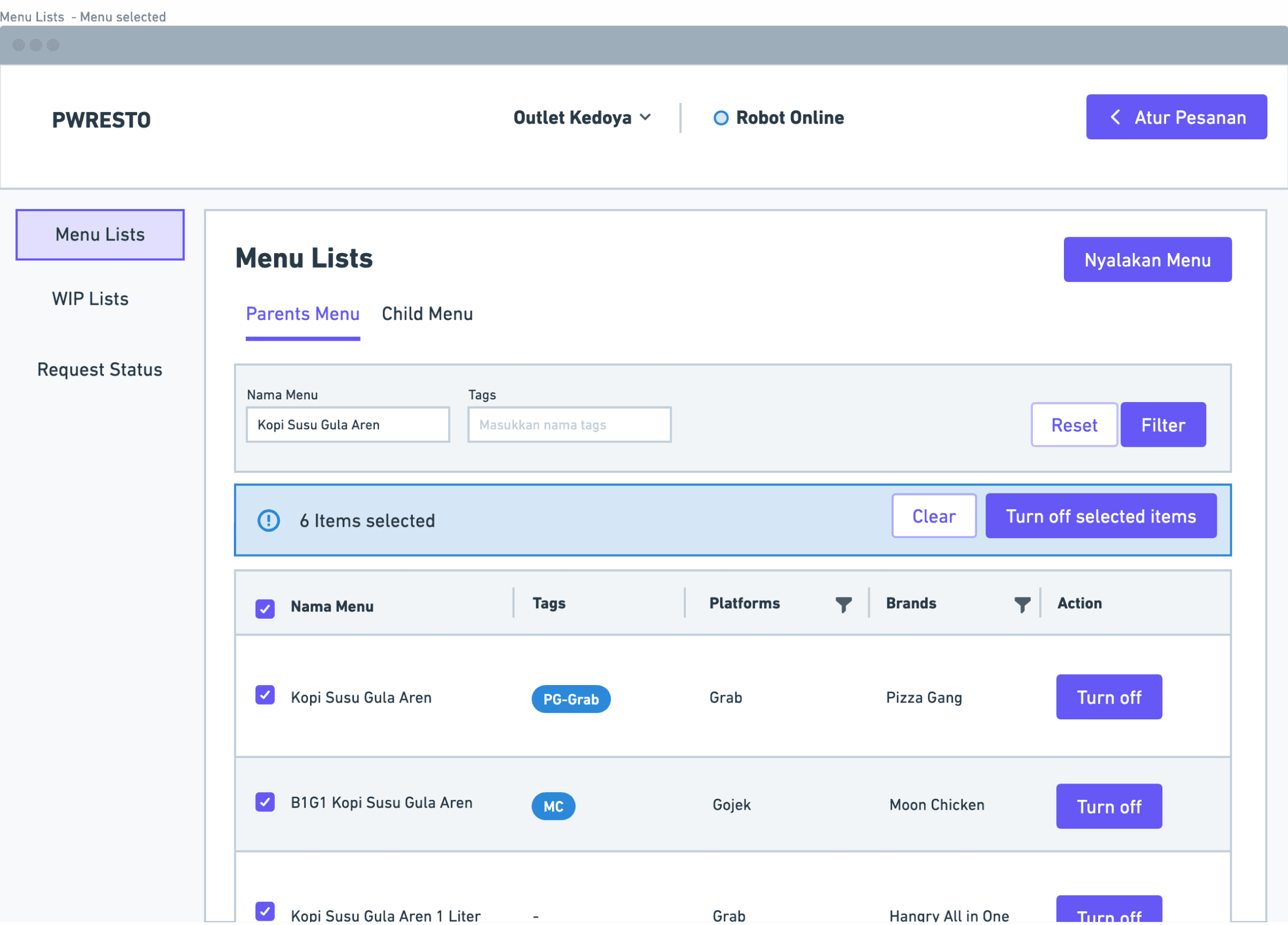Viewport: 1288px width, 925px height.
Task: Open the Outlet Kedoya dropdown
Action: coord(582,118)
